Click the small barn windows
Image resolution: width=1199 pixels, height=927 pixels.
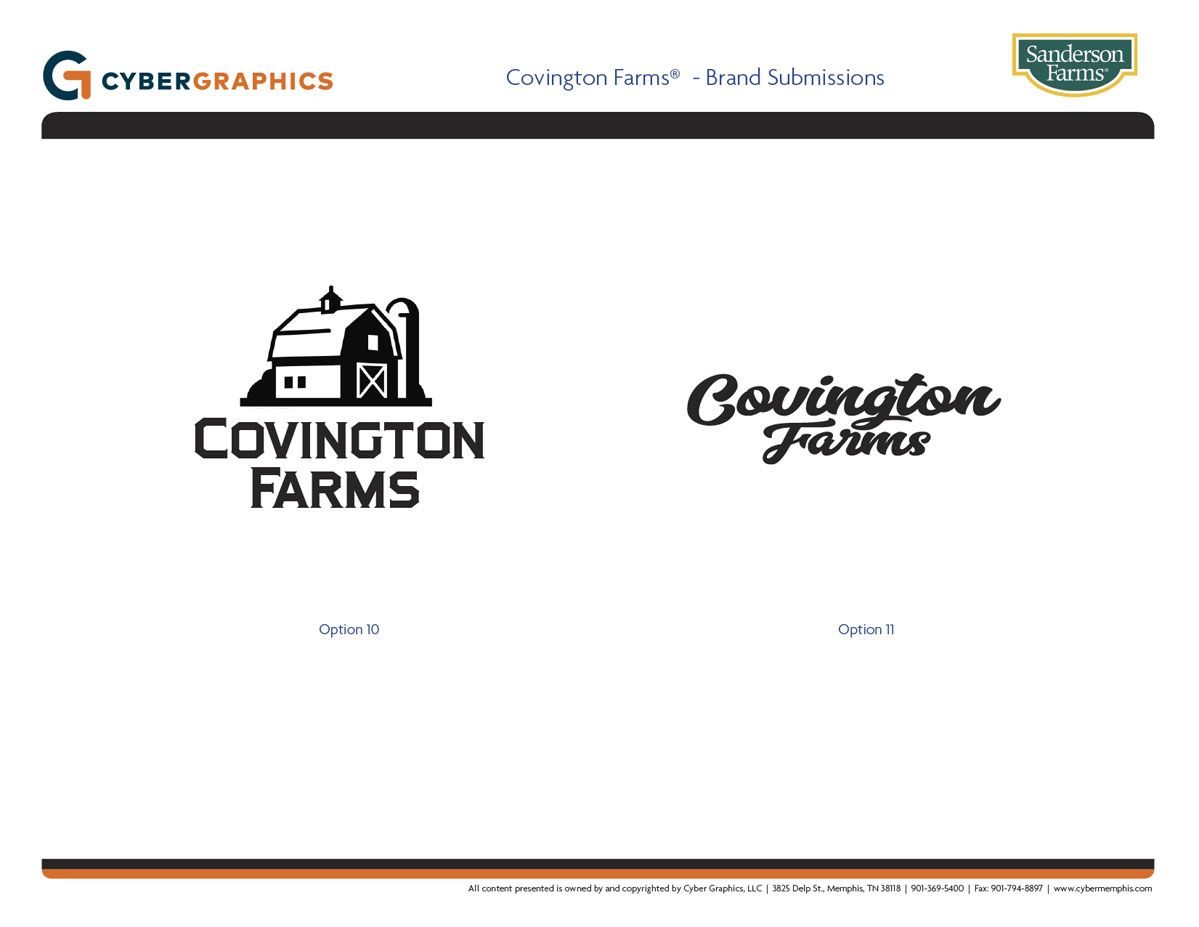(295, 381)
